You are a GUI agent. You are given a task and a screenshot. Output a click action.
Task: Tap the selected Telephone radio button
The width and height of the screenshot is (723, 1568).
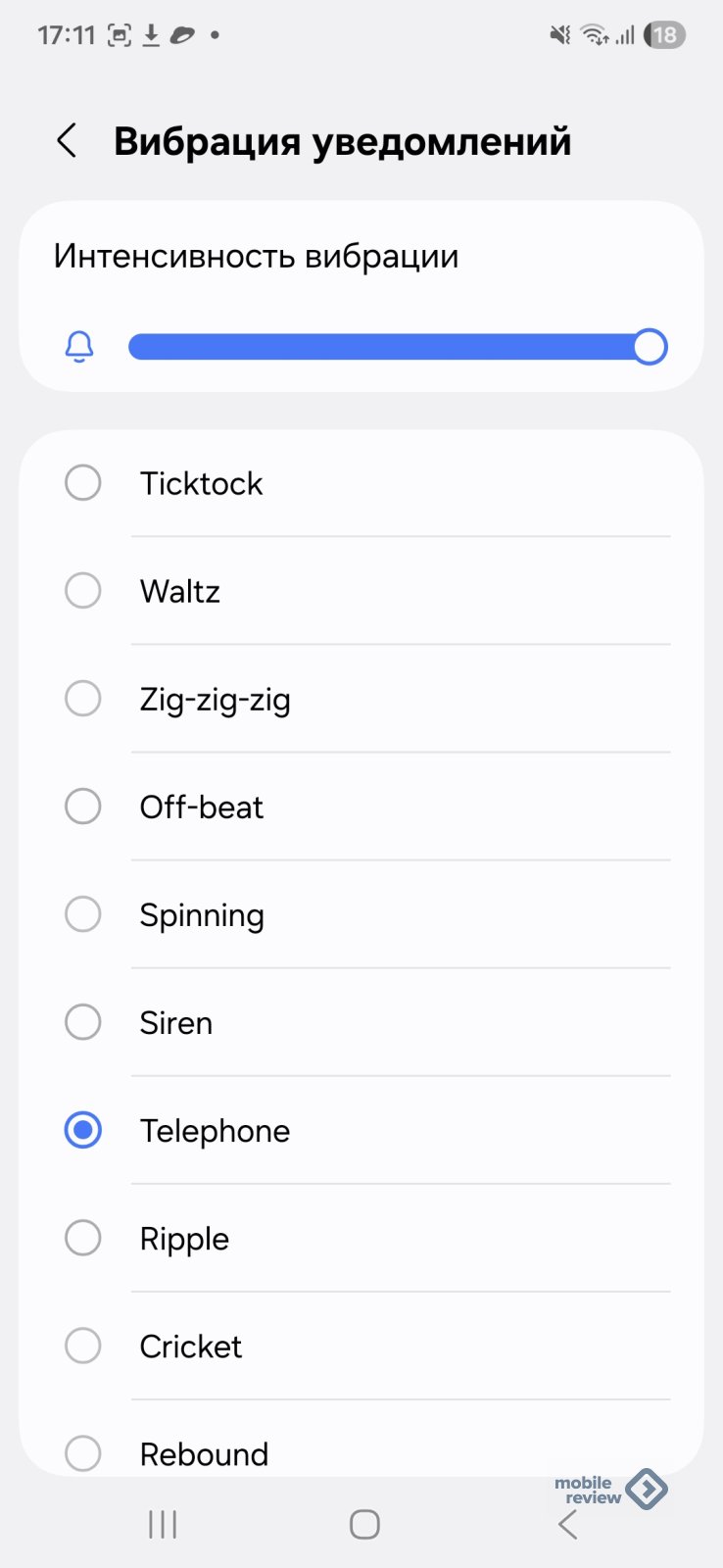coord(83,1130)
